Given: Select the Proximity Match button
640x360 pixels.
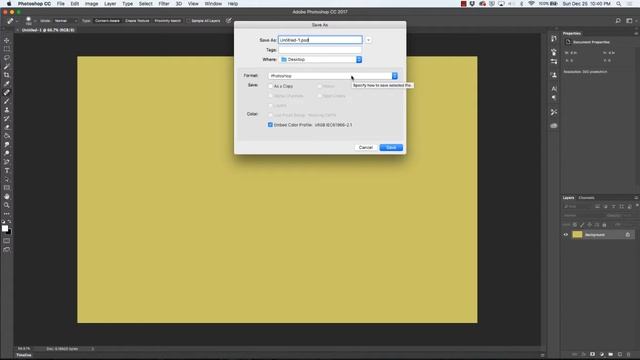Looking at the screenshot, I should click(x=167, y=20).
